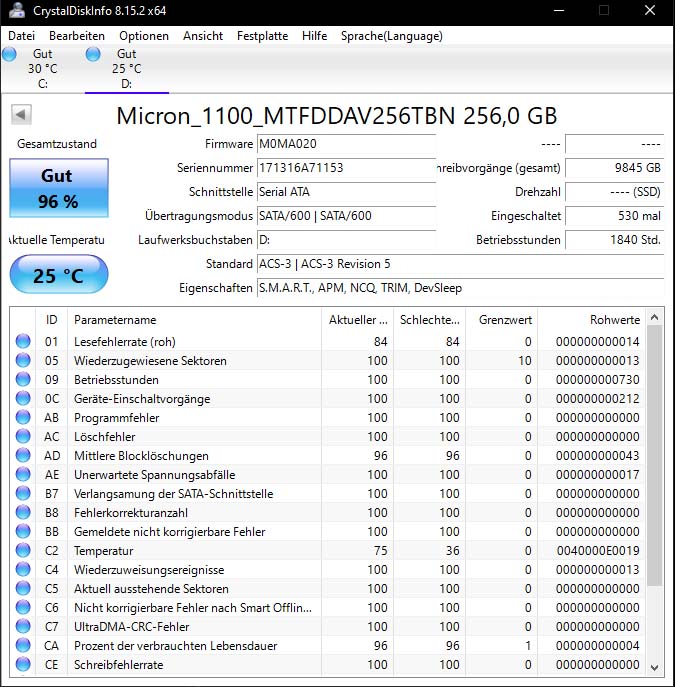675x687 pixels.
Task: Click the Drehzahl value ---- (SSD)
Action: (x=615, y=192)
